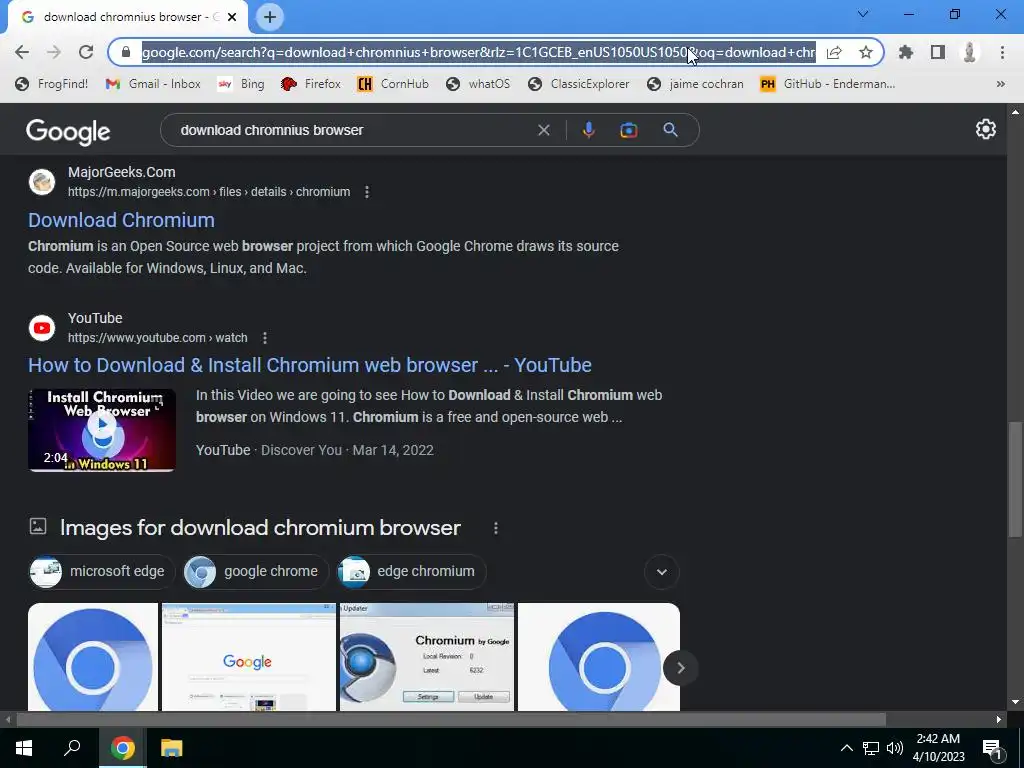Open the Extensions puzzle icon
The height and width of the screenshot is (768, 1024).
(x=906, y=52)
